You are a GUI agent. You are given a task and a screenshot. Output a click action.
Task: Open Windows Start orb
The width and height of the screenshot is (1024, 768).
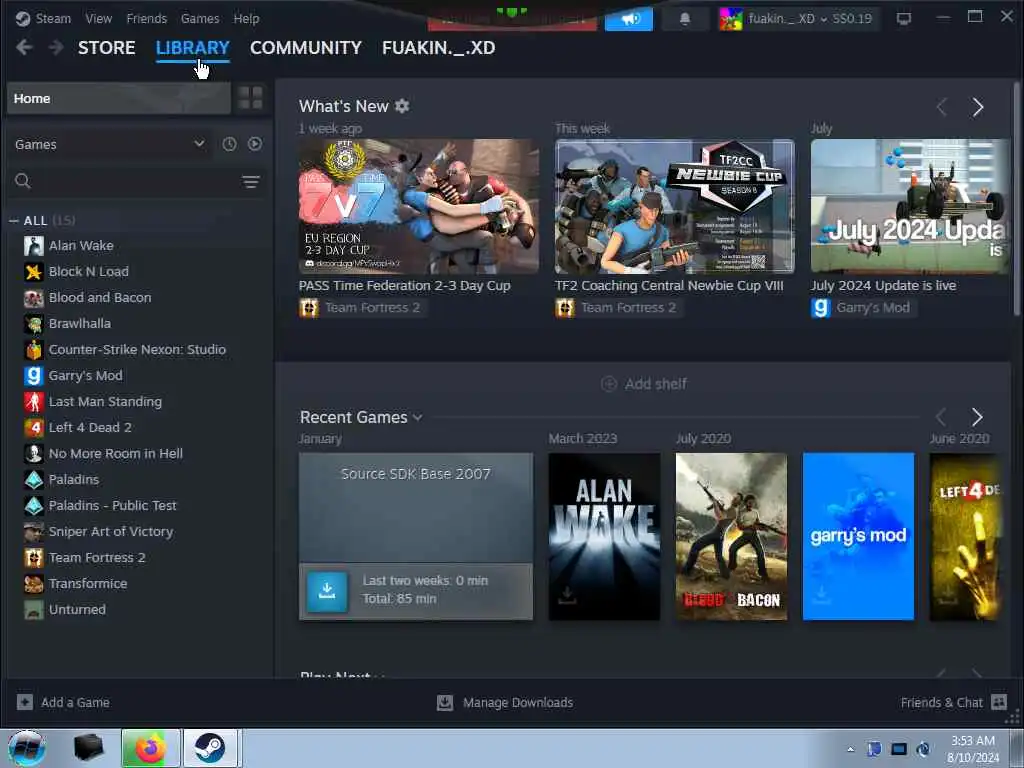click(26, 748)
